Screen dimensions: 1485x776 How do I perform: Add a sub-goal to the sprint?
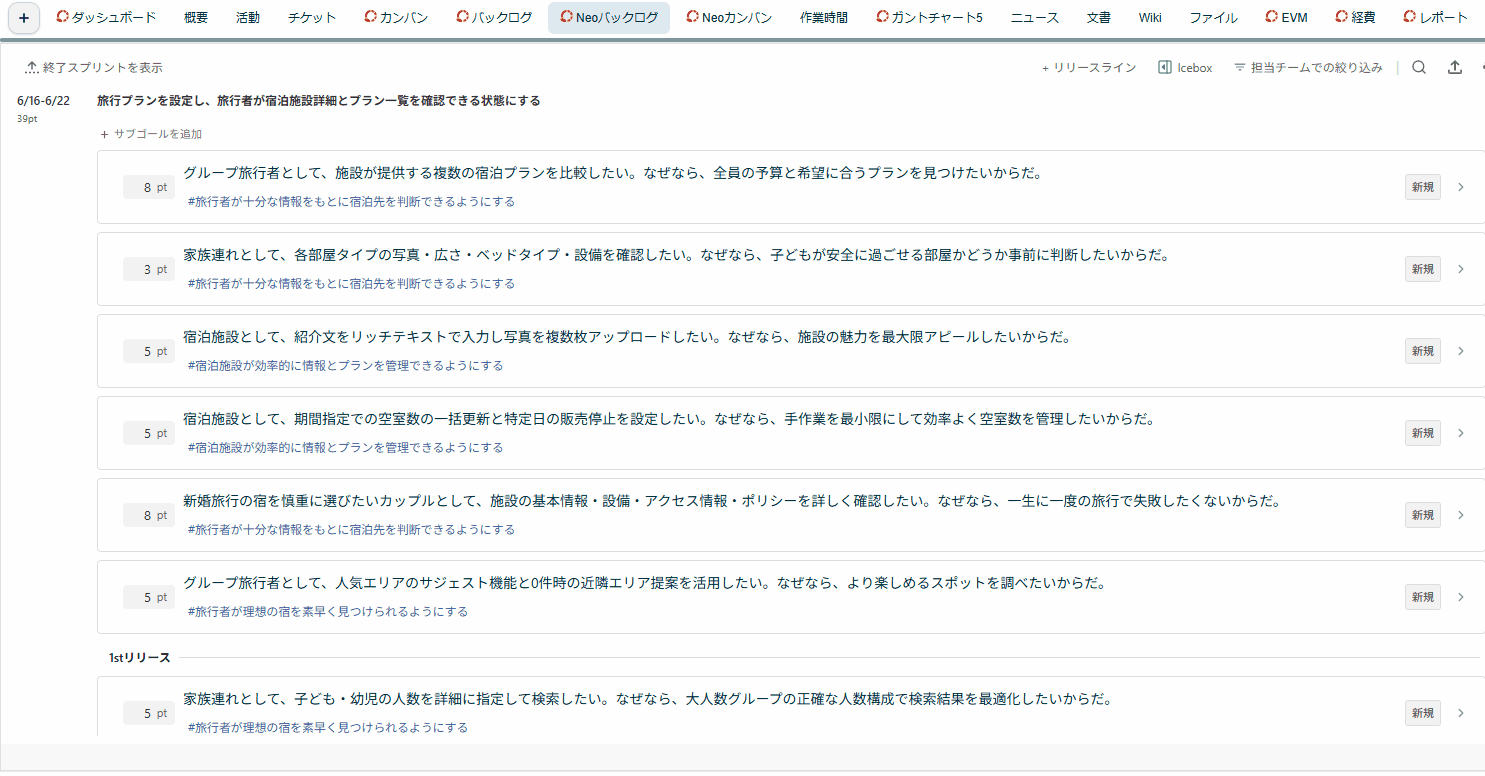[151, 134]
